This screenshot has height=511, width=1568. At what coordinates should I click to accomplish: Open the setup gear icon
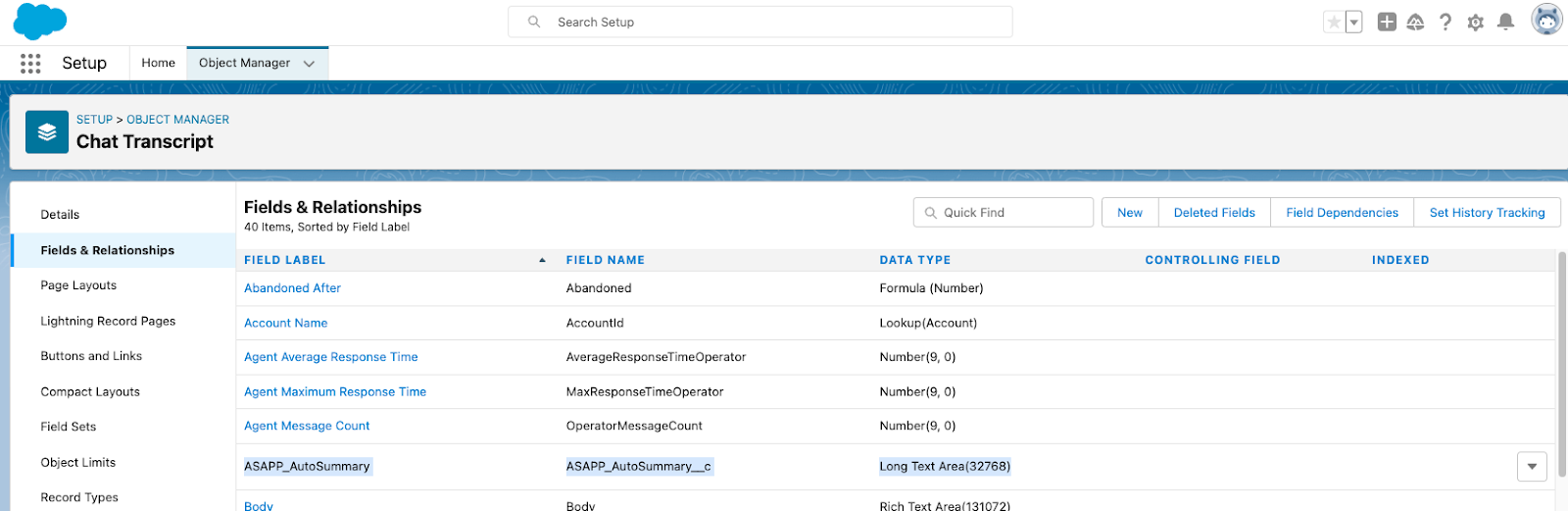[x=1475, y=23]
